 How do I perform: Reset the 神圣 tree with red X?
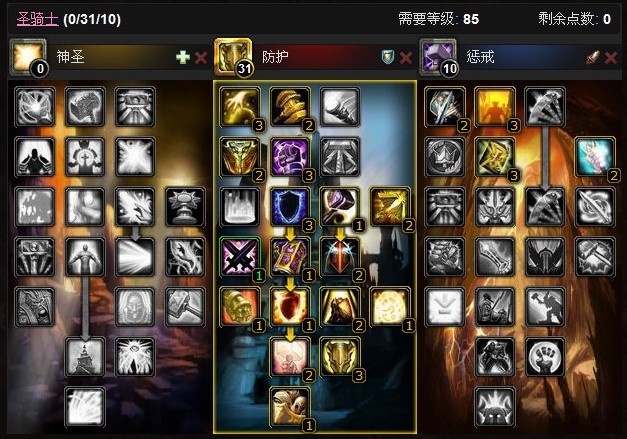(x=201, y=58)
